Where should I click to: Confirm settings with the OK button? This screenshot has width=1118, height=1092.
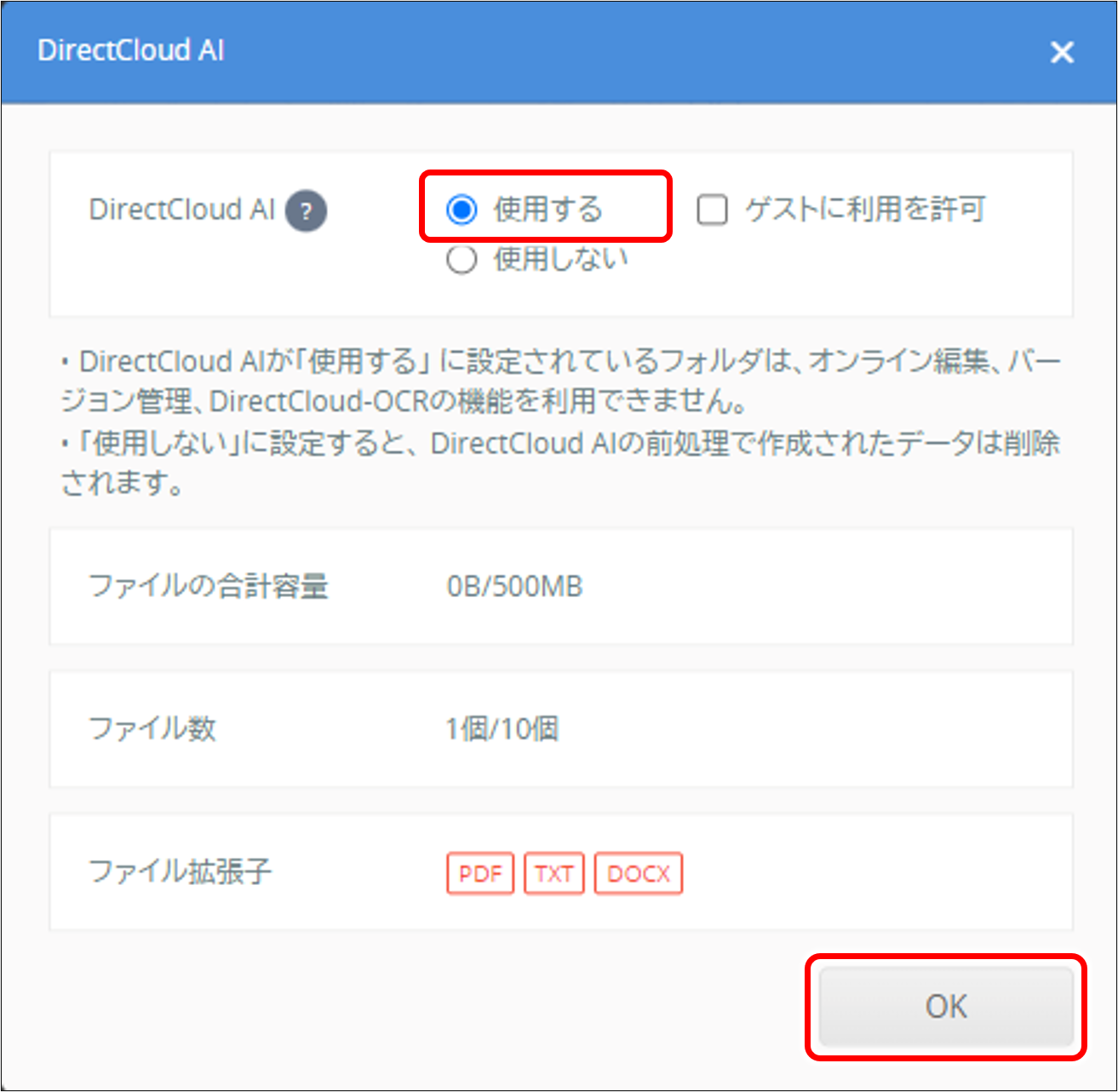(x=945, y=1006)
